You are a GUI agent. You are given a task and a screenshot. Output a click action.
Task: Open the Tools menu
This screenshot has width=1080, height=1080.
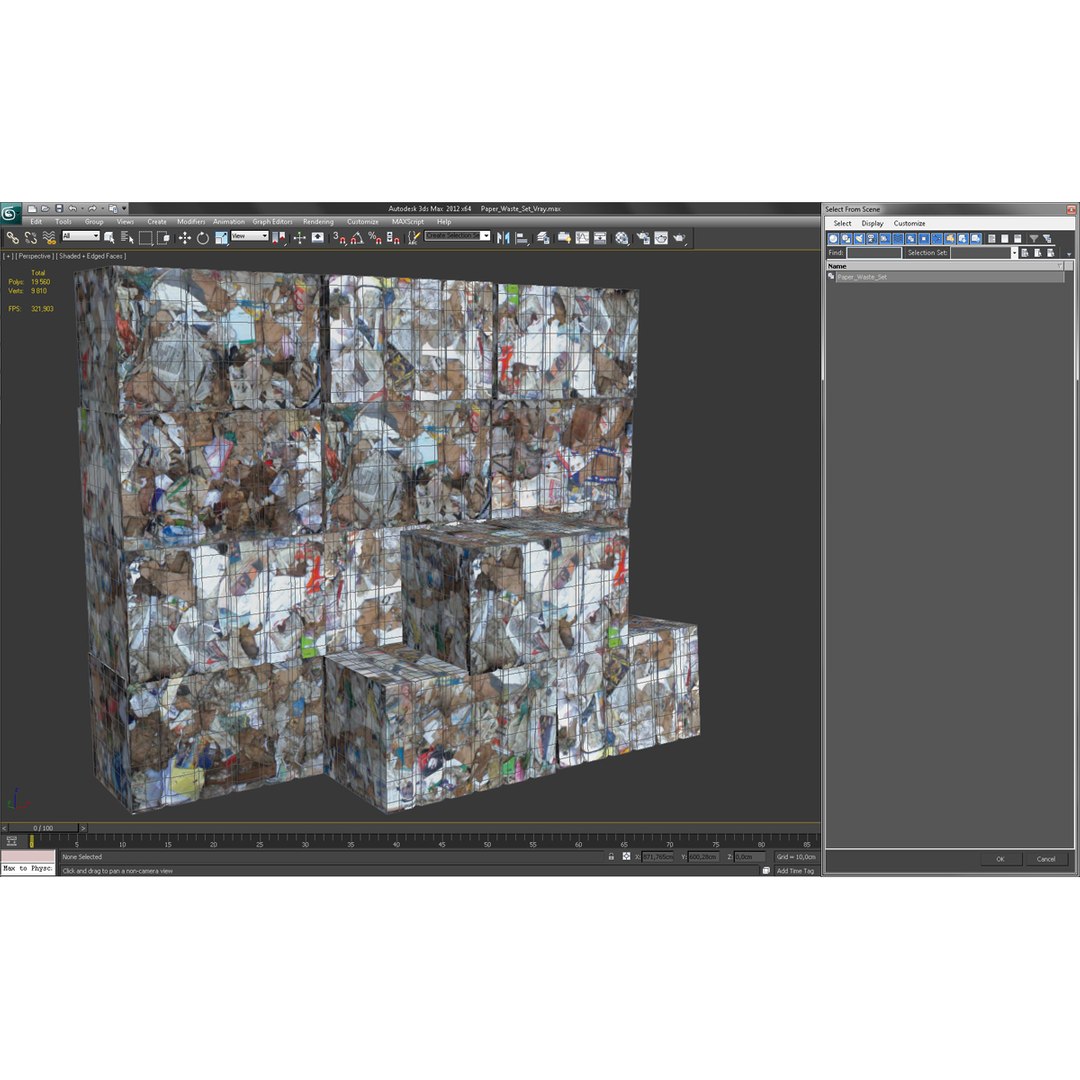[63, 222]
